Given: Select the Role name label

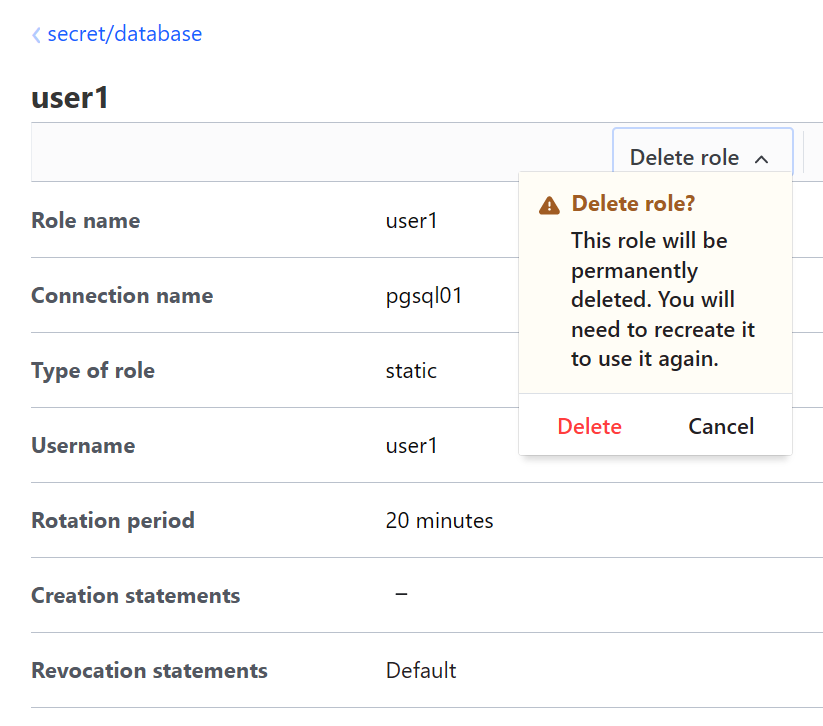Looking at the screenshot, I should 85,220.
